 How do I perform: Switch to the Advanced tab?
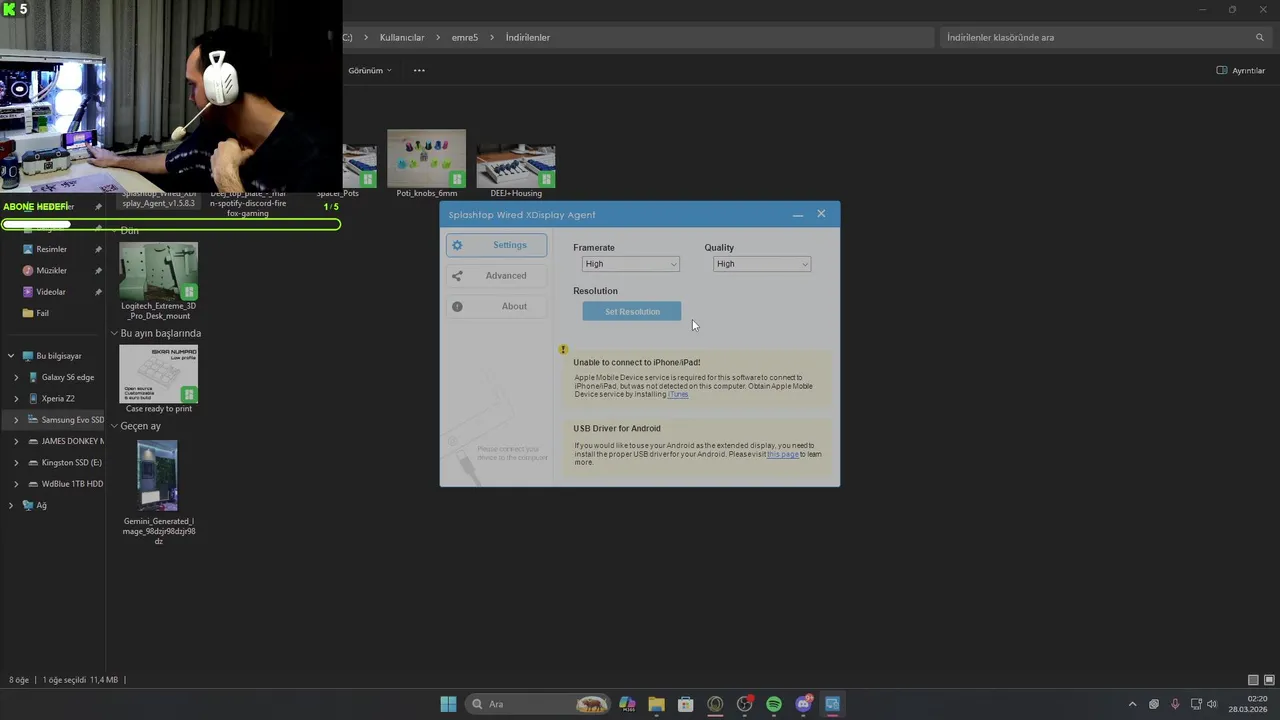pyautogui.click(x=496, y=276)
